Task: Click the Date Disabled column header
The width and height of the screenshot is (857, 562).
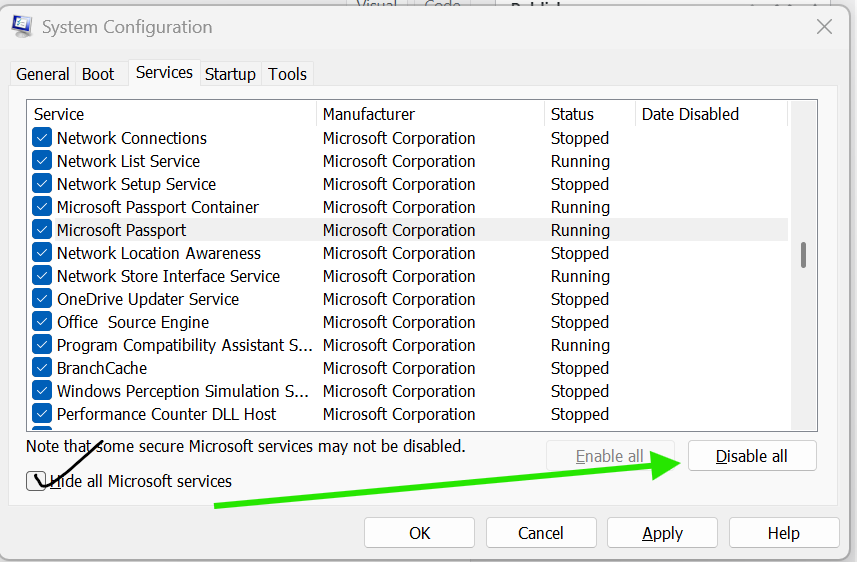Action: pos(712,114)
